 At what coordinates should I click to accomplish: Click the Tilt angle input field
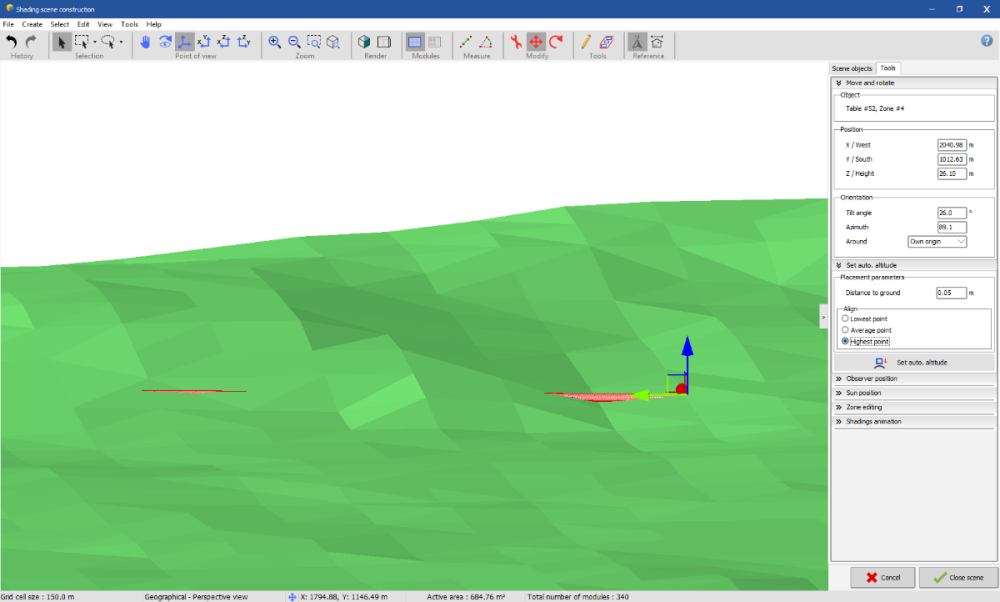(951, 213)
